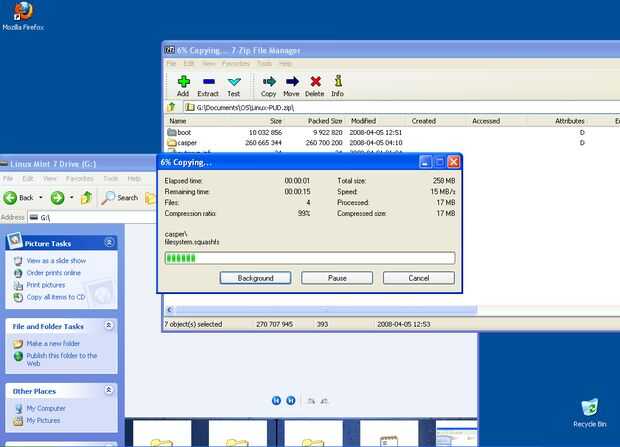Sort by Created column in 7-Zip

423,121
